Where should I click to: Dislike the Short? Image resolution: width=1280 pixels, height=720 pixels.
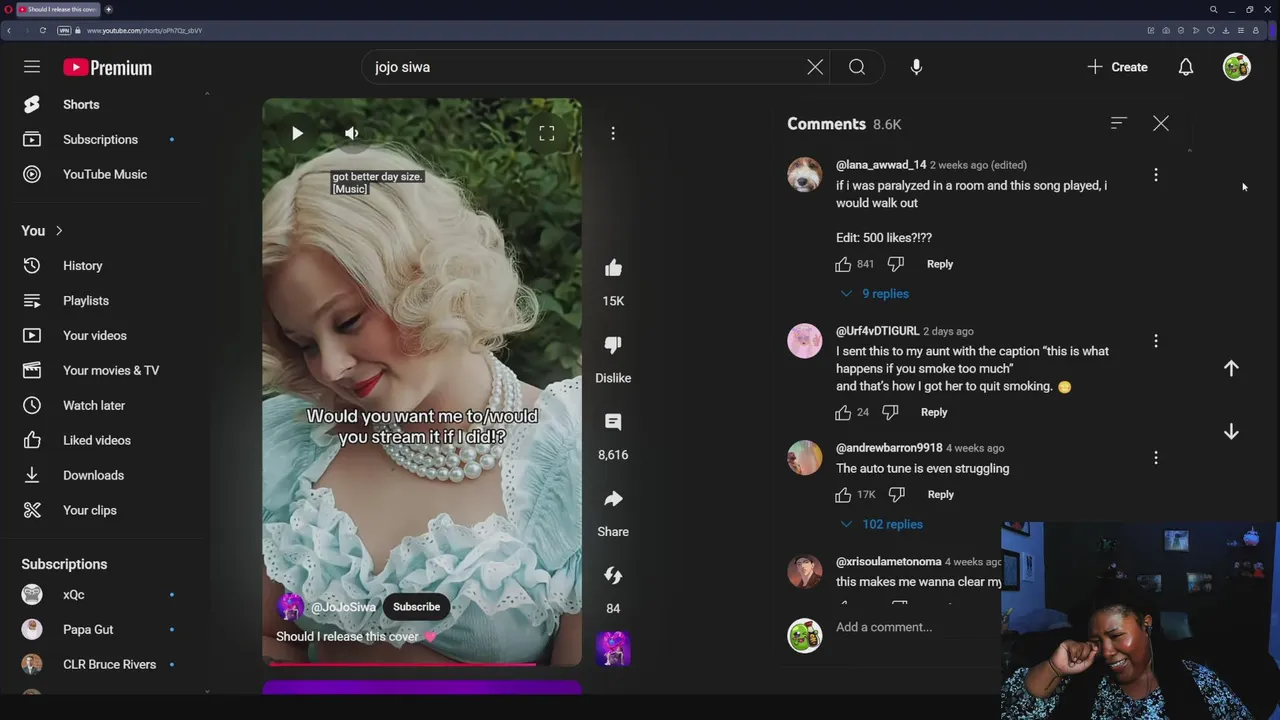tap(613, 345)
